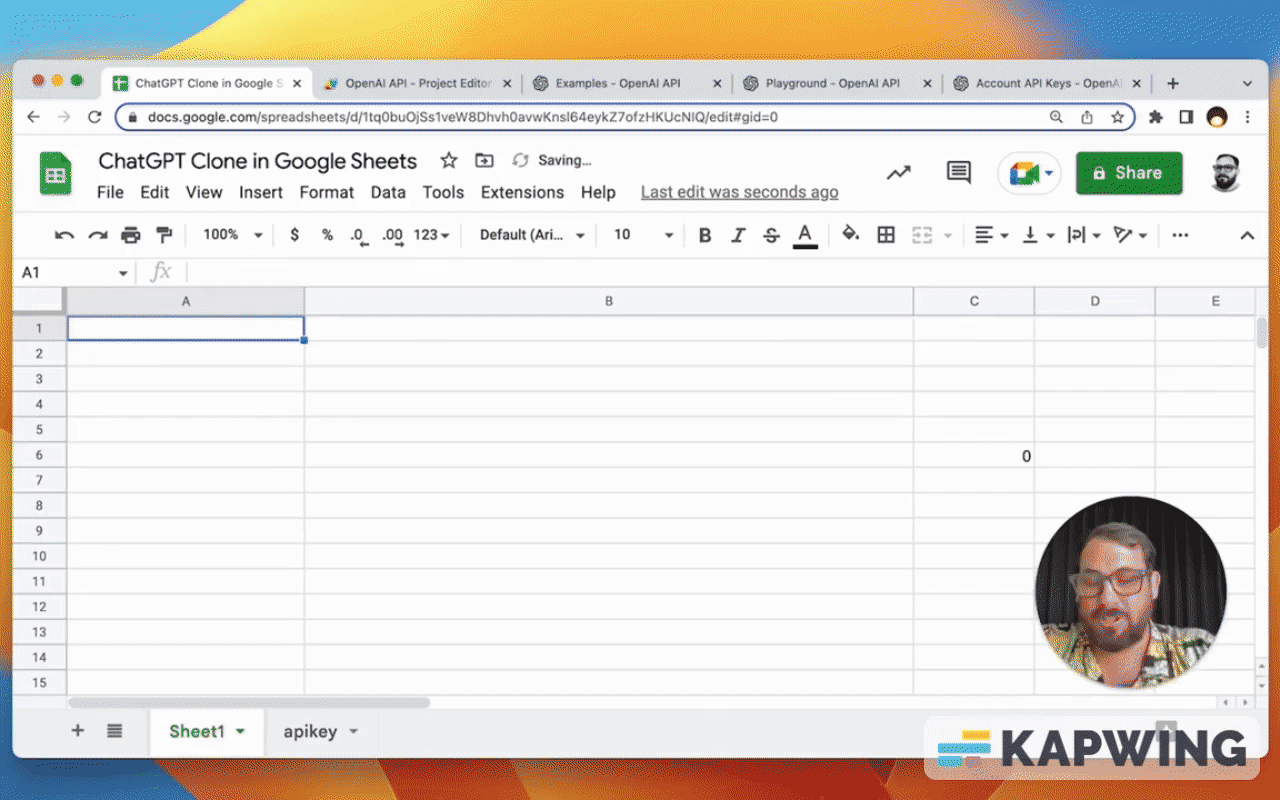Open the Tools menu
The image size is (1280, 800).
point(443,192)
